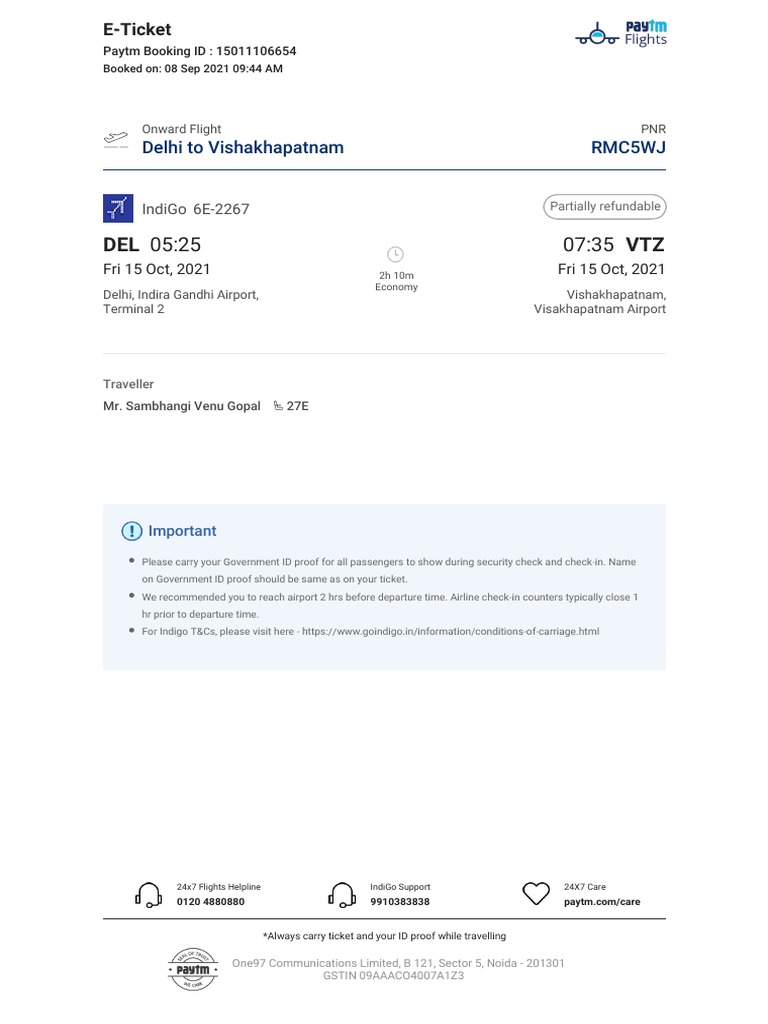Click the Important exclamation icon
The image size is (768, 1024).
point(132,531)
